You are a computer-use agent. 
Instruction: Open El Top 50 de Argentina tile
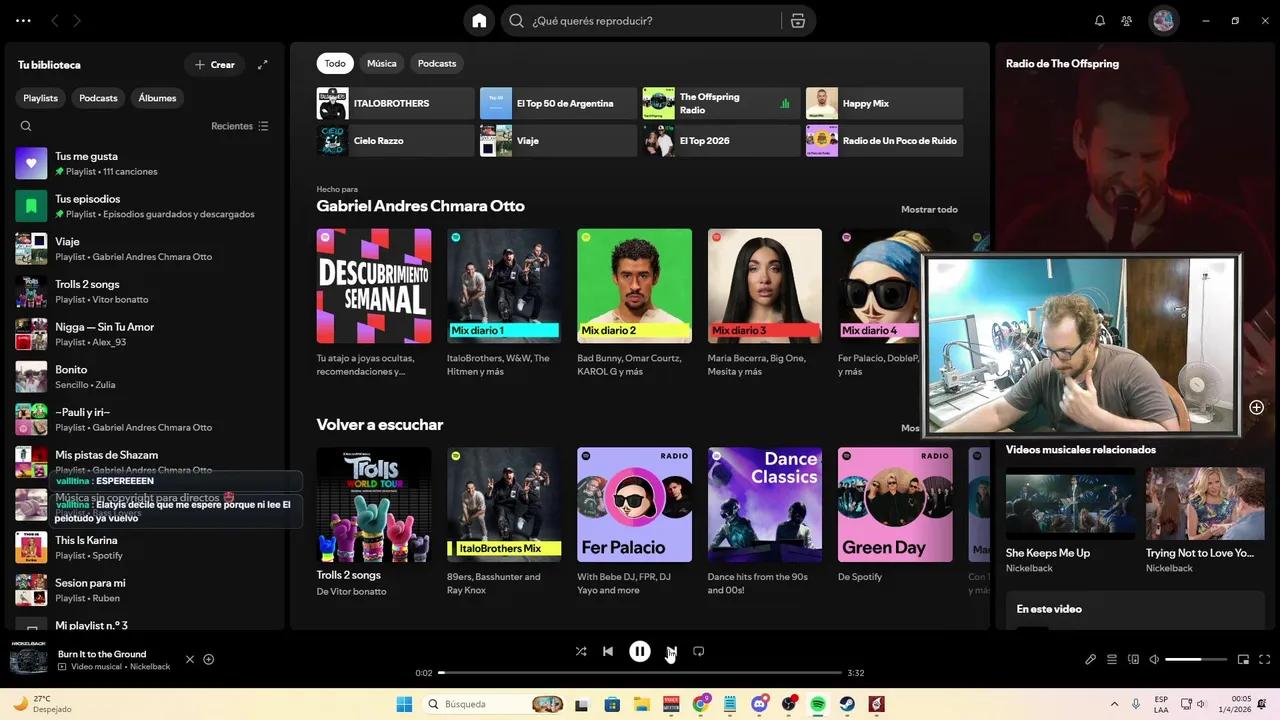[x=558, y=103]
